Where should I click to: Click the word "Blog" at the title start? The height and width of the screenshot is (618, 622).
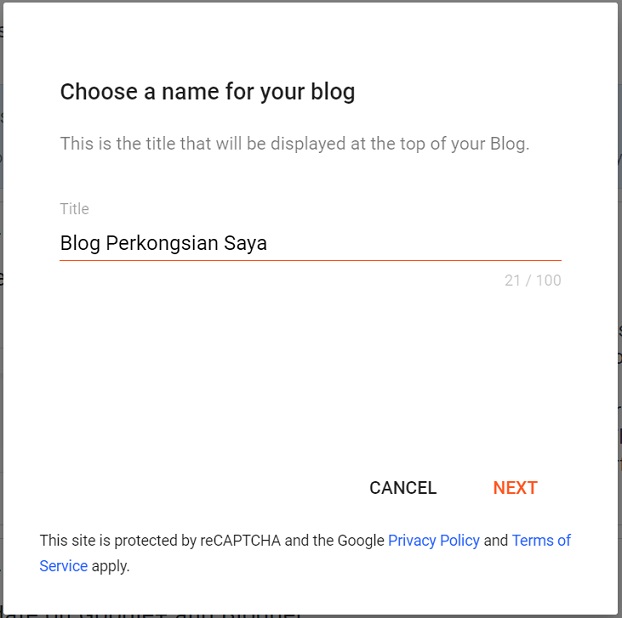click(80, 243)
